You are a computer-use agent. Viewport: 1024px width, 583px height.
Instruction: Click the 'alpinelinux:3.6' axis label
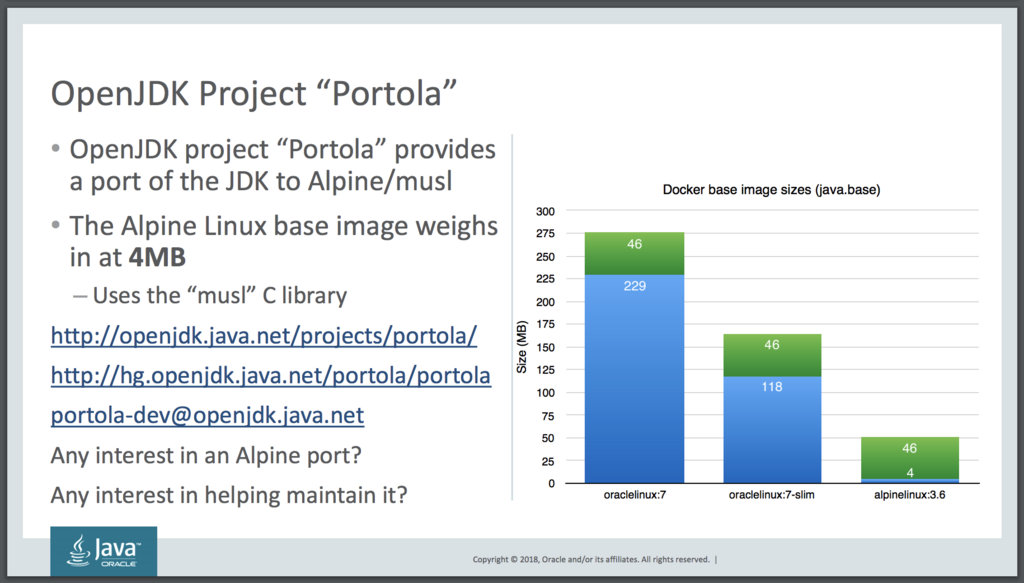pos(910,495)
